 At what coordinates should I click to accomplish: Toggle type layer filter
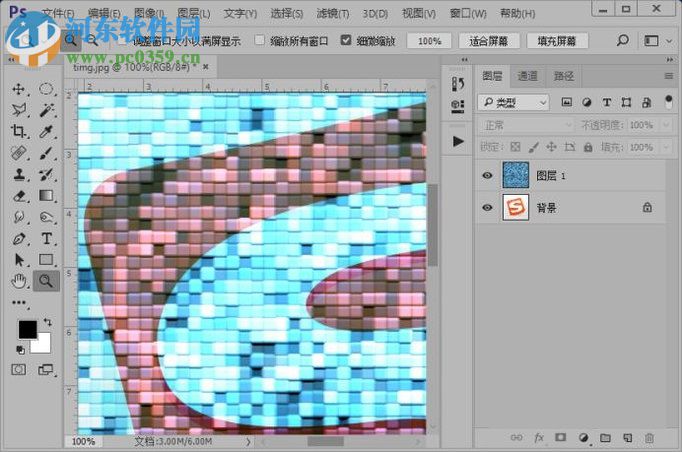click(606, 102)
